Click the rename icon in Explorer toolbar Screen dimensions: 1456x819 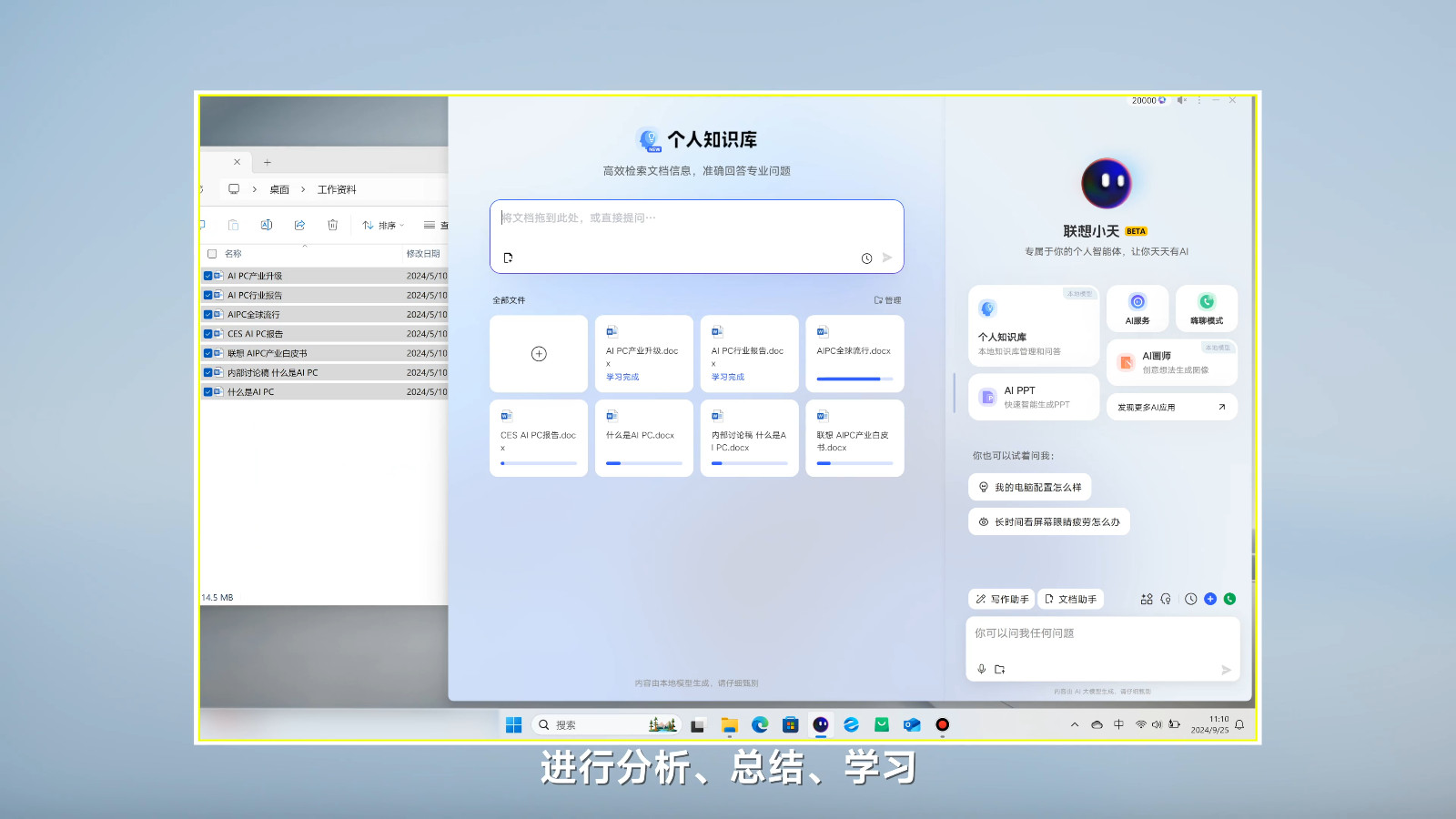(x=267, y=225)
